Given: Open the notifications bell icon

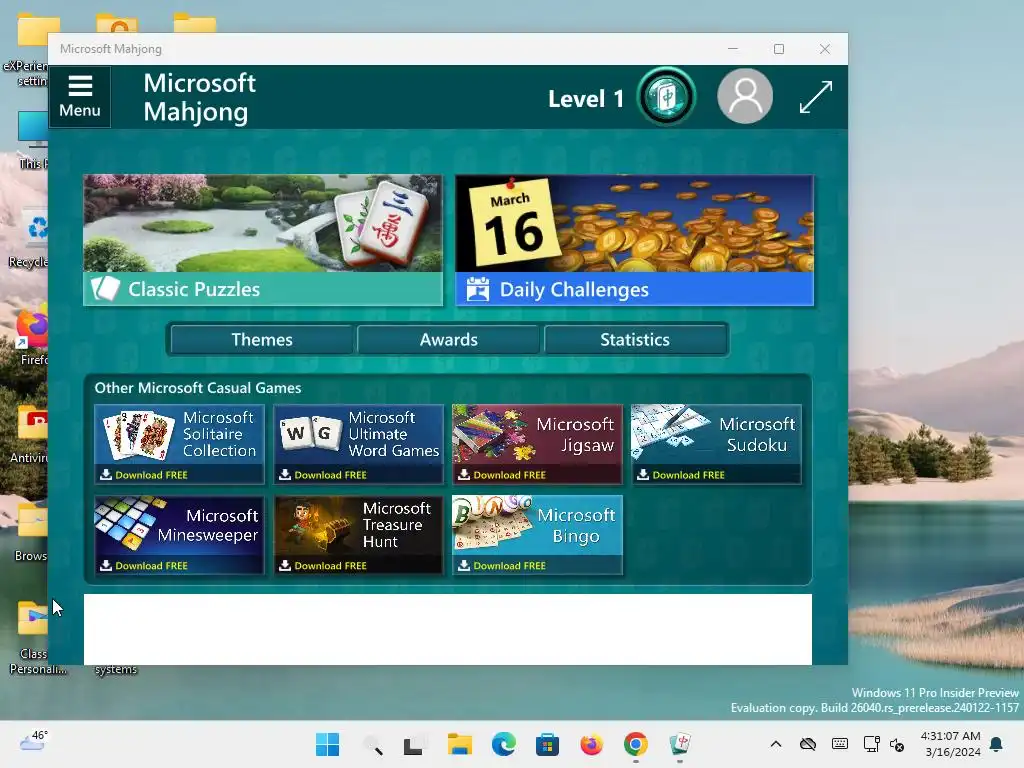Looking at the screenshot, I should 997,744.
